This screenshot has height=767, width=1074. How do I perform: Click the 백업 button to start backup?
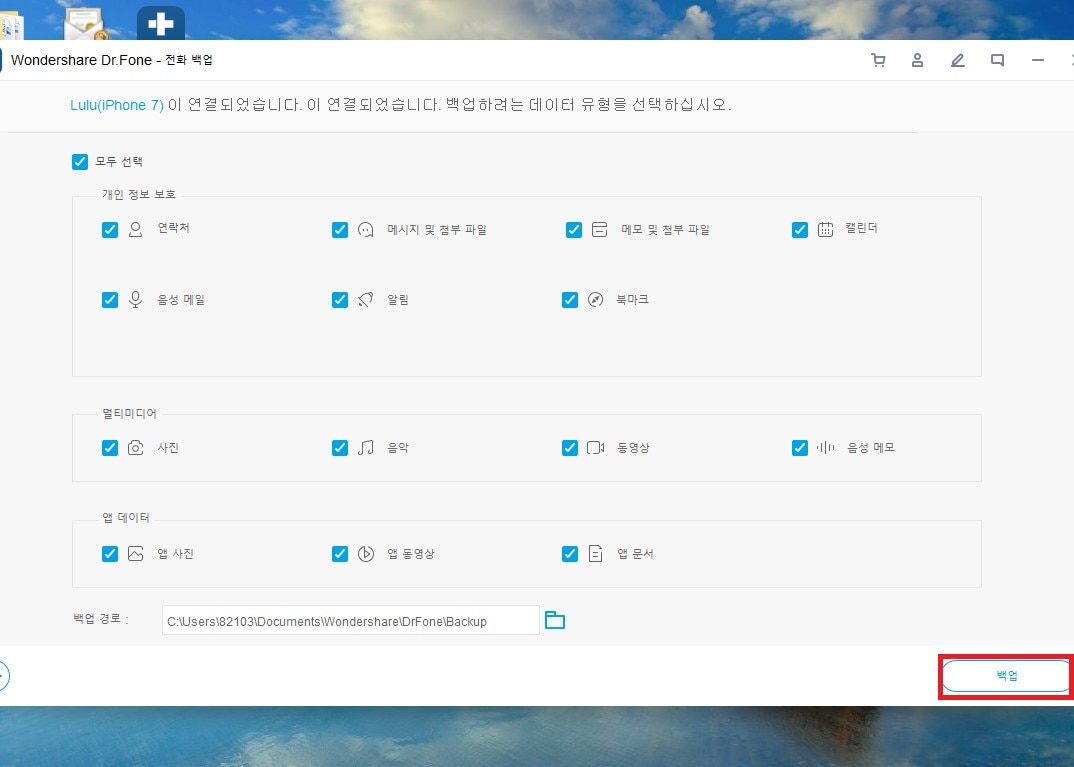(x=1006, y=676)
